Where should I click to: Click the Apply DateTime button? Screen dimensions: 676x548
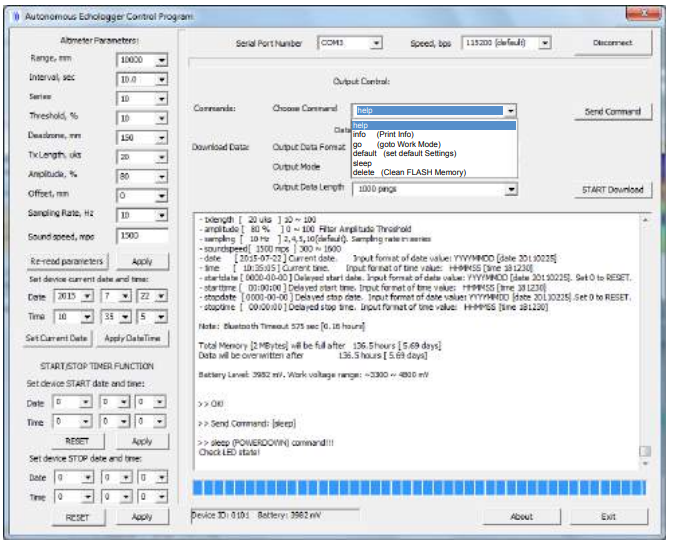point(135,339)
